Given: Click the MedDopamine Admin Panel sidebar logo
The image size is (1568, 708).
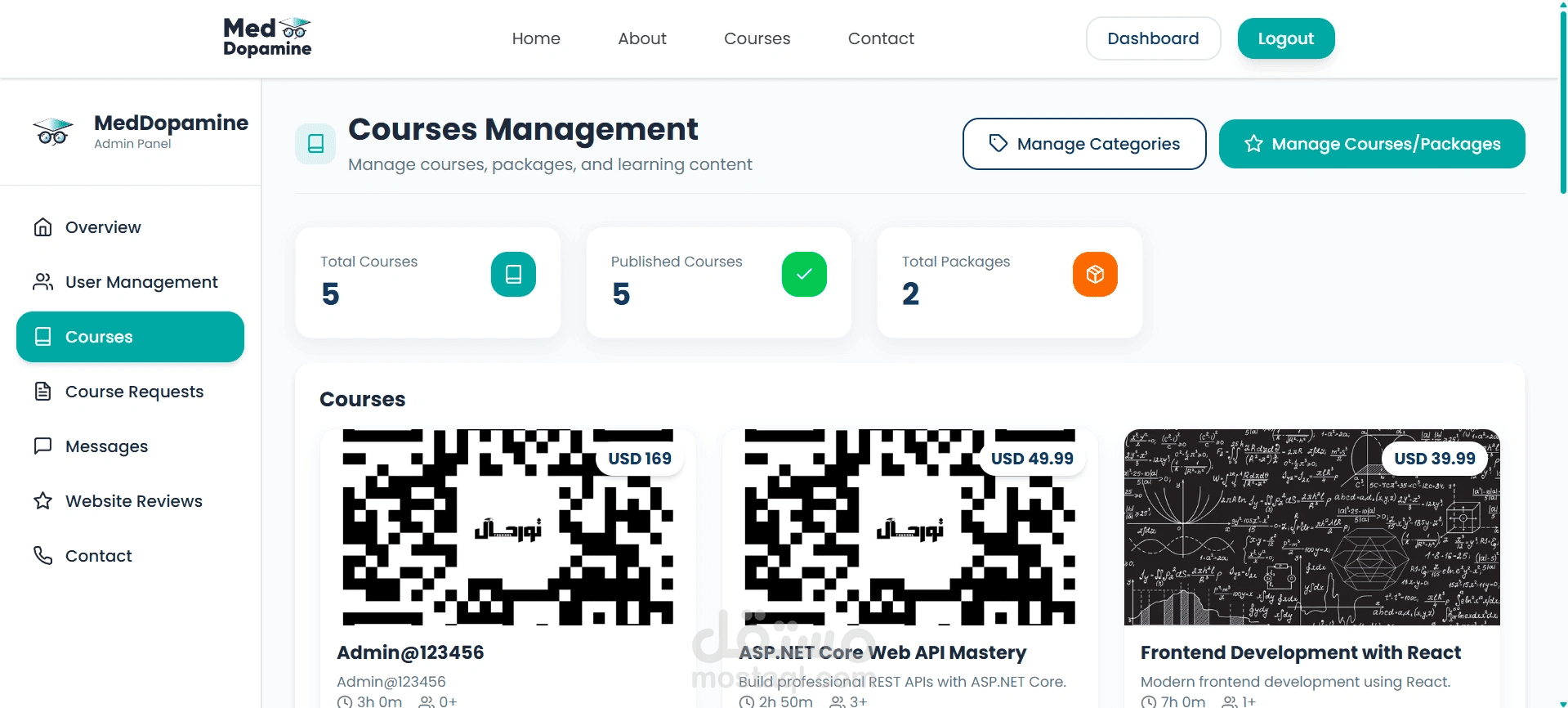Looking at the screenshot, I should pos(53,132).
